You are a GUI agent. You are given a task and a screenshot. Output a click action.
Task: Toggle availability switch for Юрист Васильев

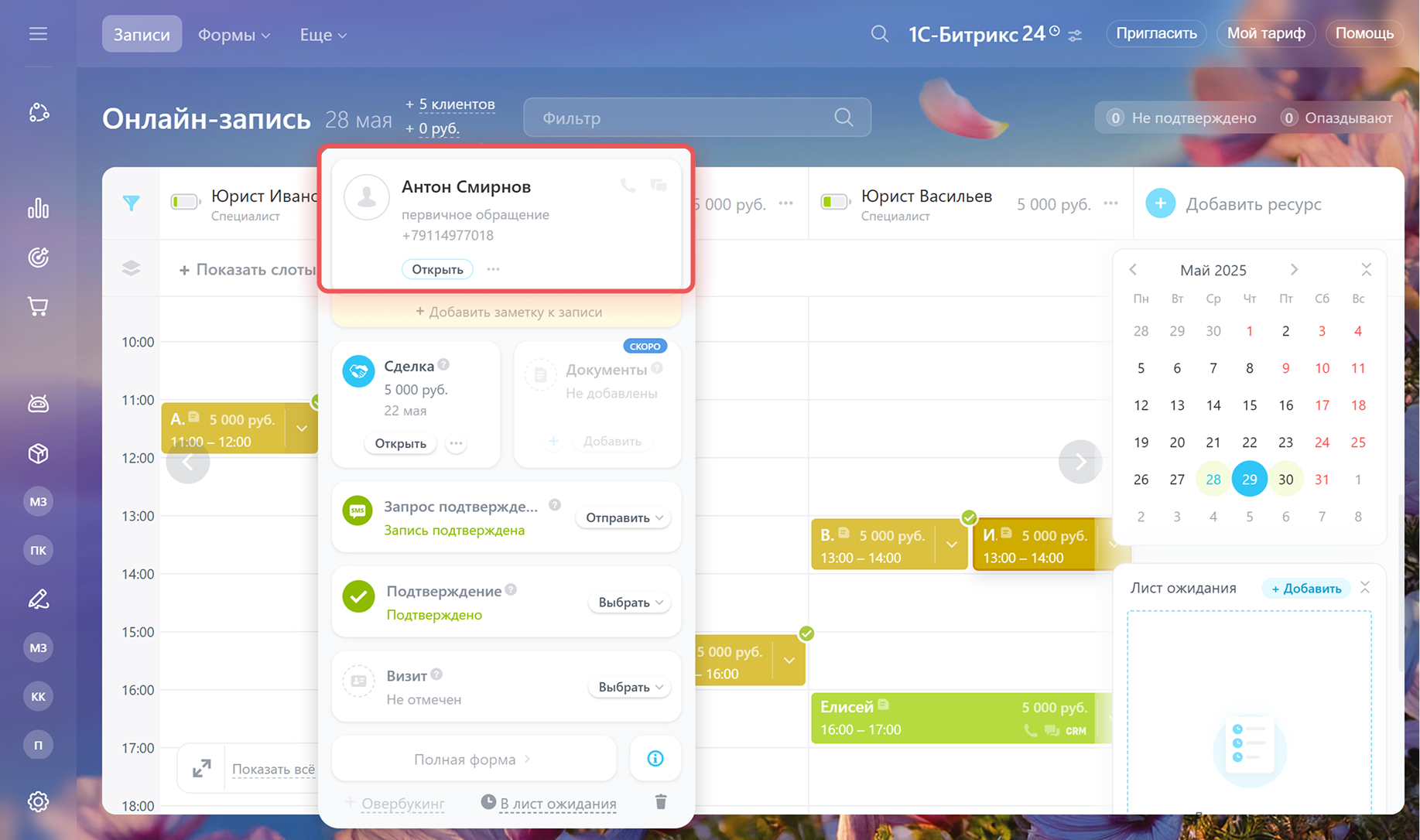(x=835, y=203)
